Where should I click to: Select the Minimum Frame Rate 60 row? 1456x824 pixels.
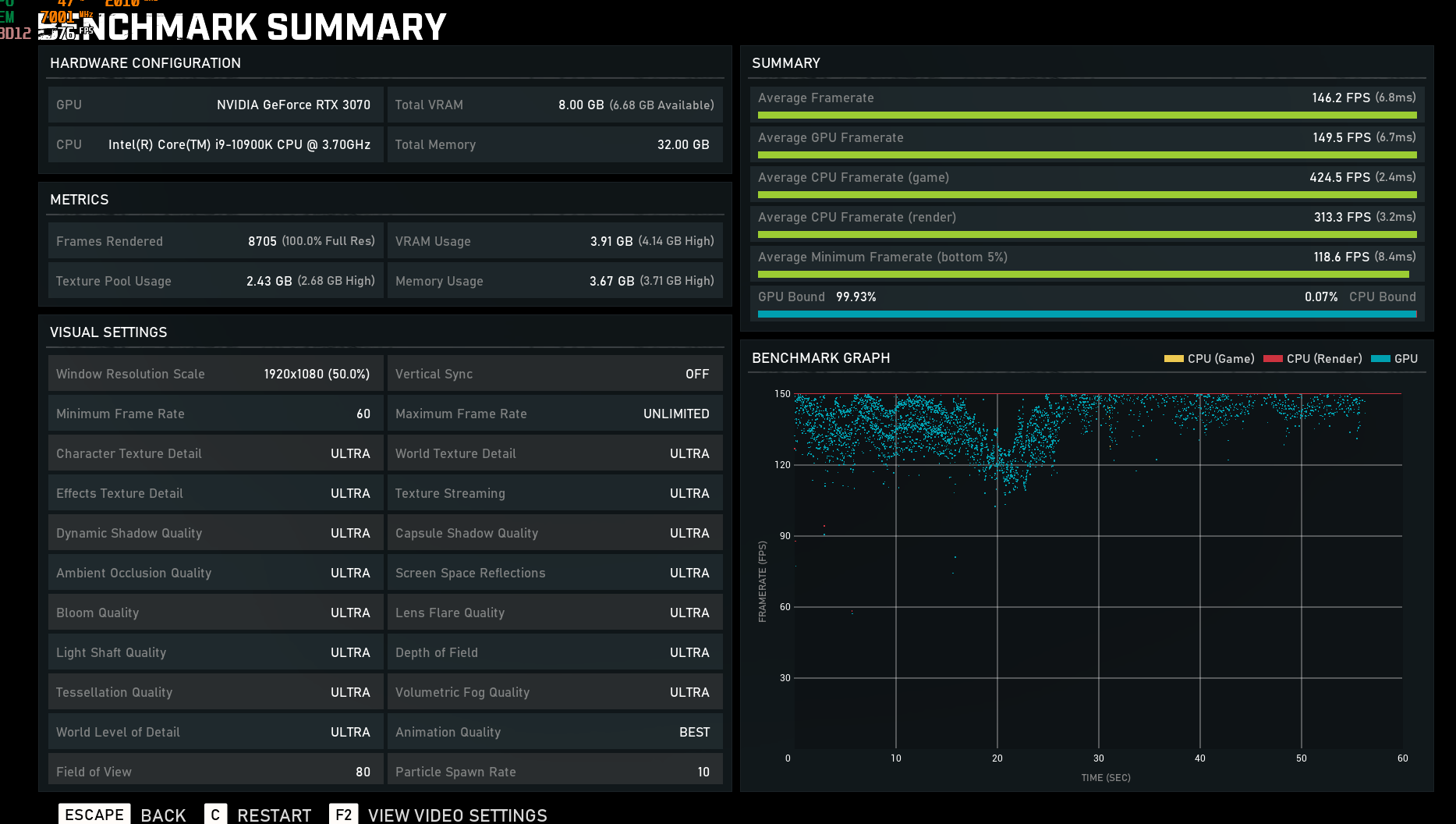pyautogui.click(x=216, y=414)
